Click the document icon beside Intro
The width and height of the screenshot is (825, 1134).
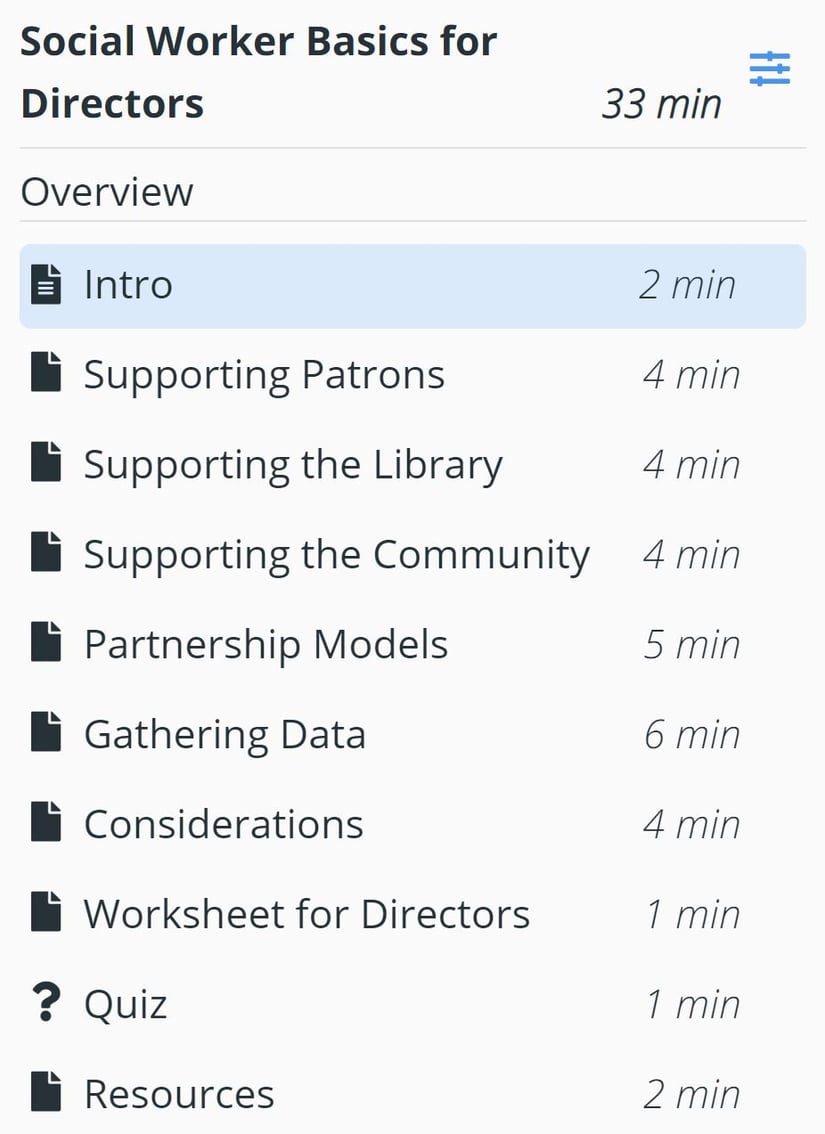[x=45, y=284]
